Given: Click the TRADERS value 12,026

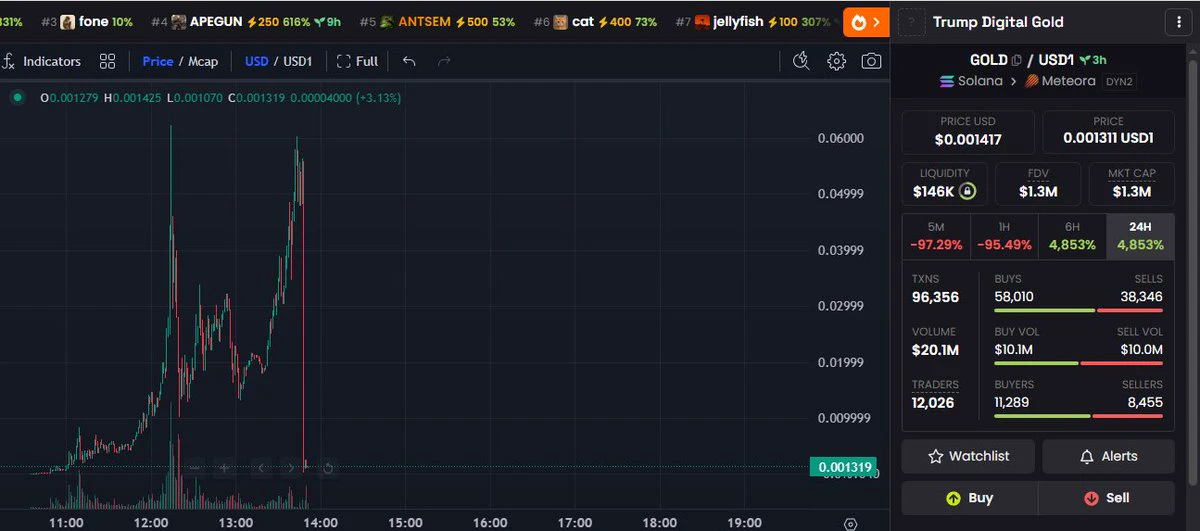Looking at the screenshot, I should click(x=935, y=403).
